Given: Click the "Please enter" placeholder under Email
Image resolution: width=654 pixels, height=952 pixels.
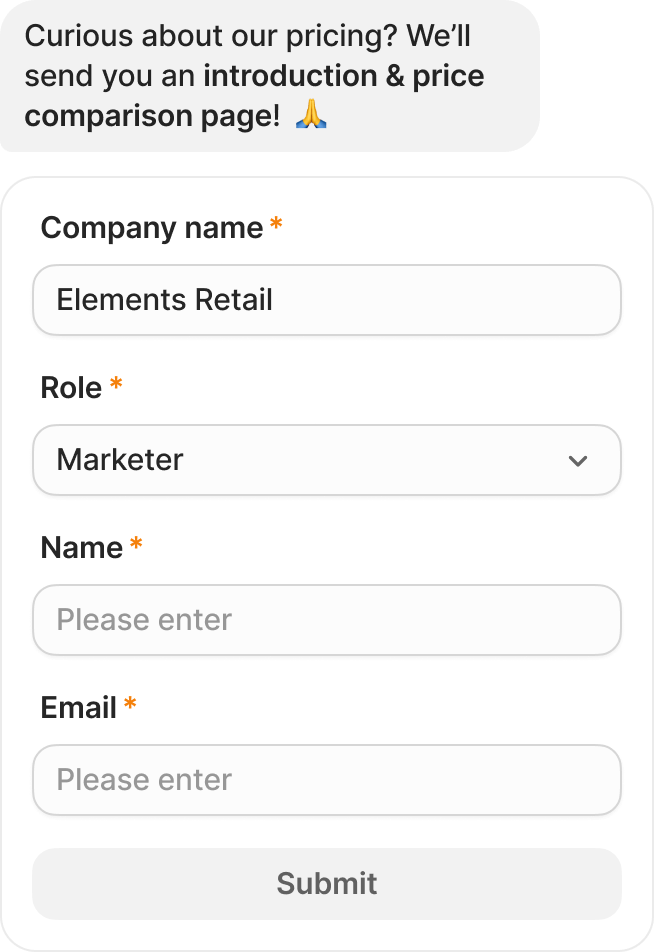Looking at the screenshot, I should pos(144,780).
